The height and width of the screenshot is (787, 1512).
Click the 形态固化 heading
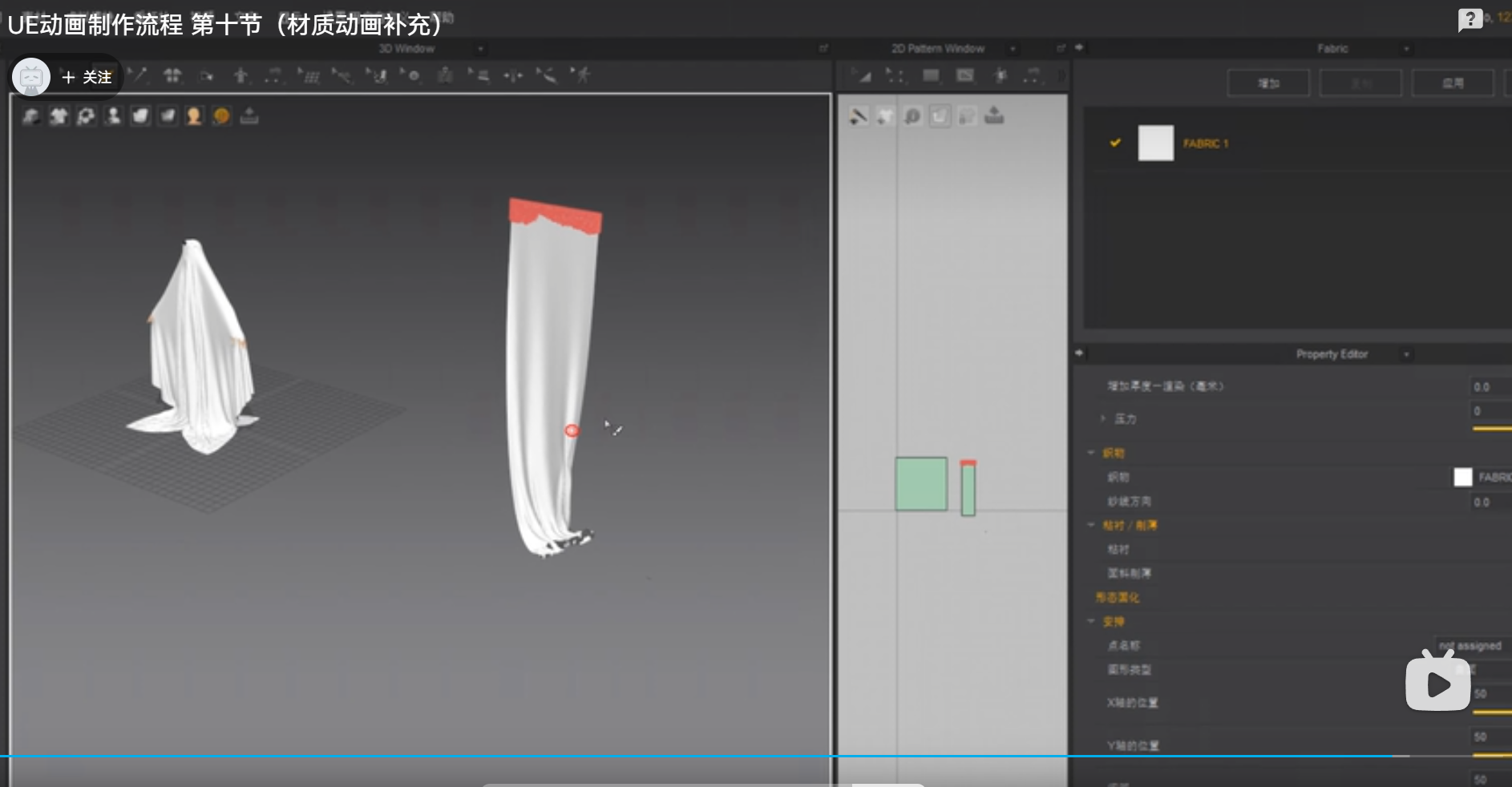(1118, 597)
